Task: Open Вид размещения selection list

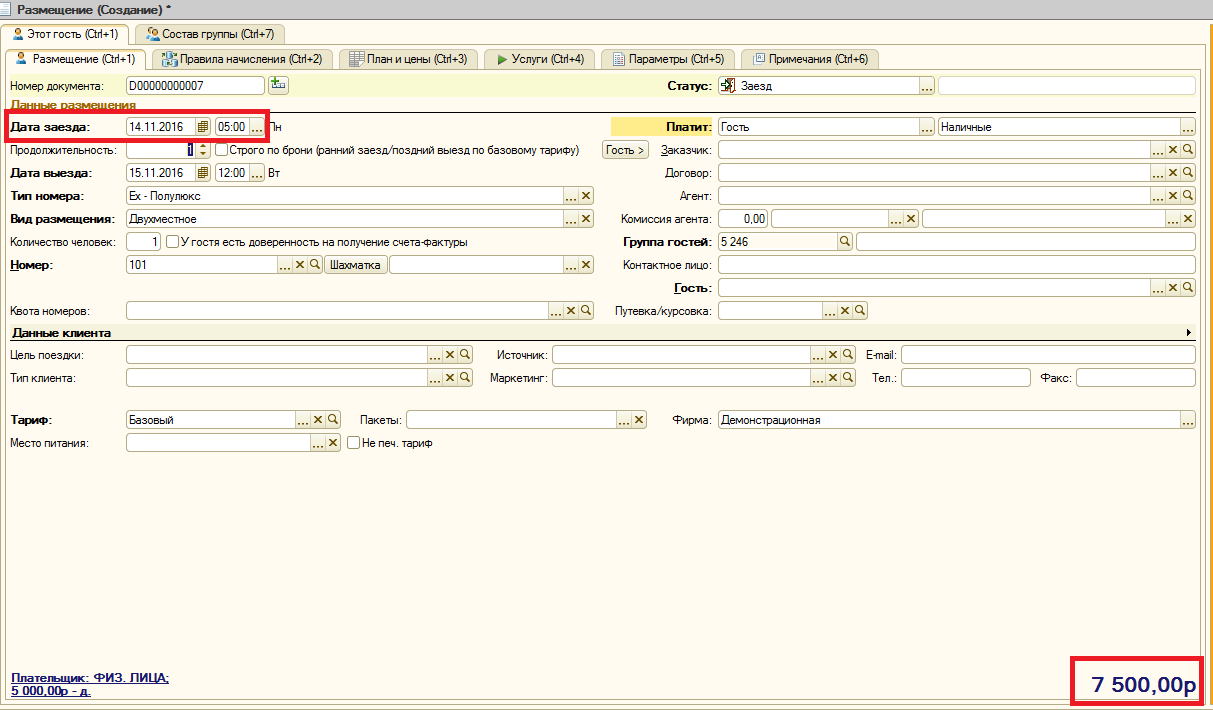Action: click(572, 219)
